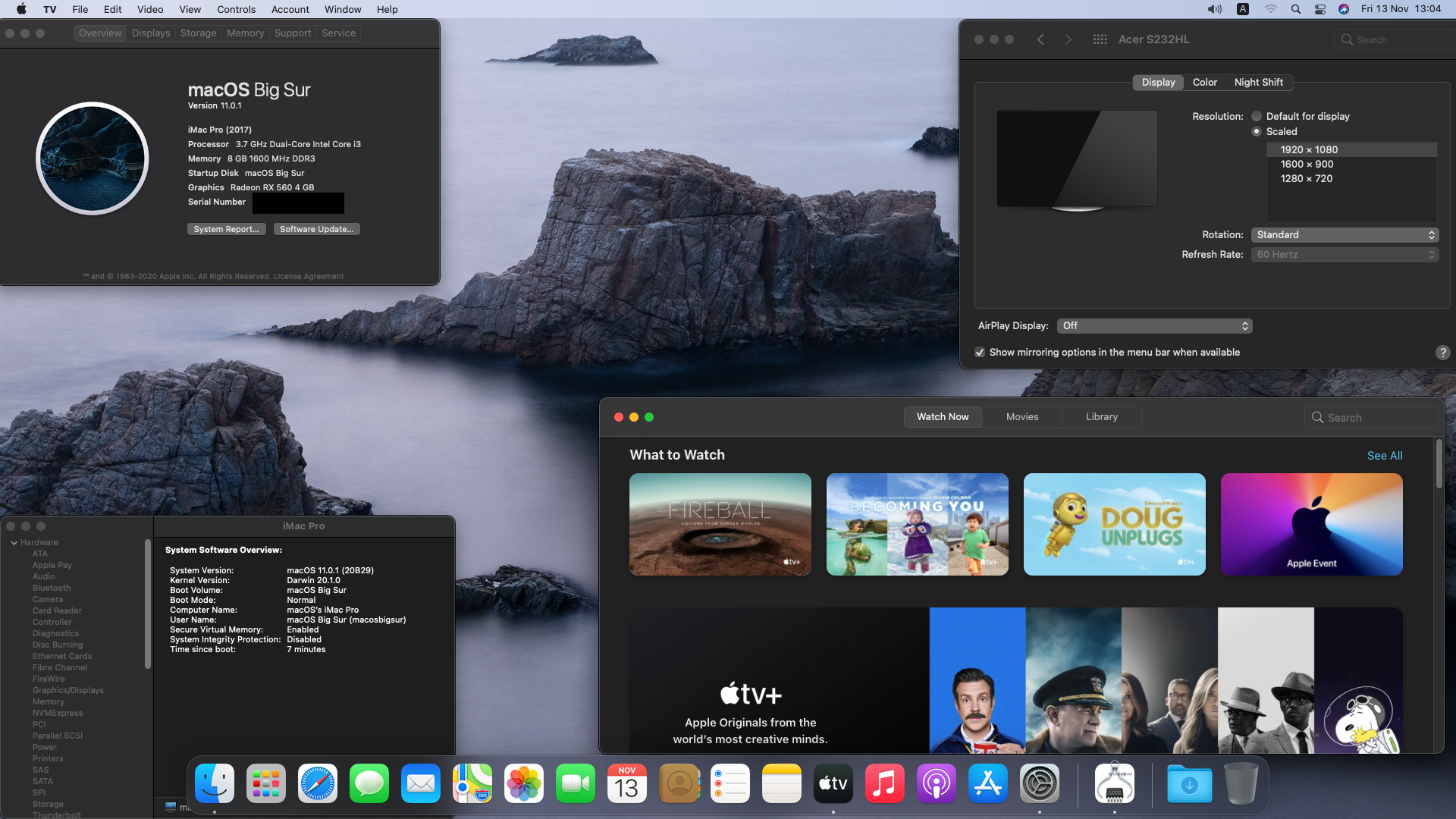Open Music app in Dock
This screenshot has height=819, width=1456.
pos(885,783)
